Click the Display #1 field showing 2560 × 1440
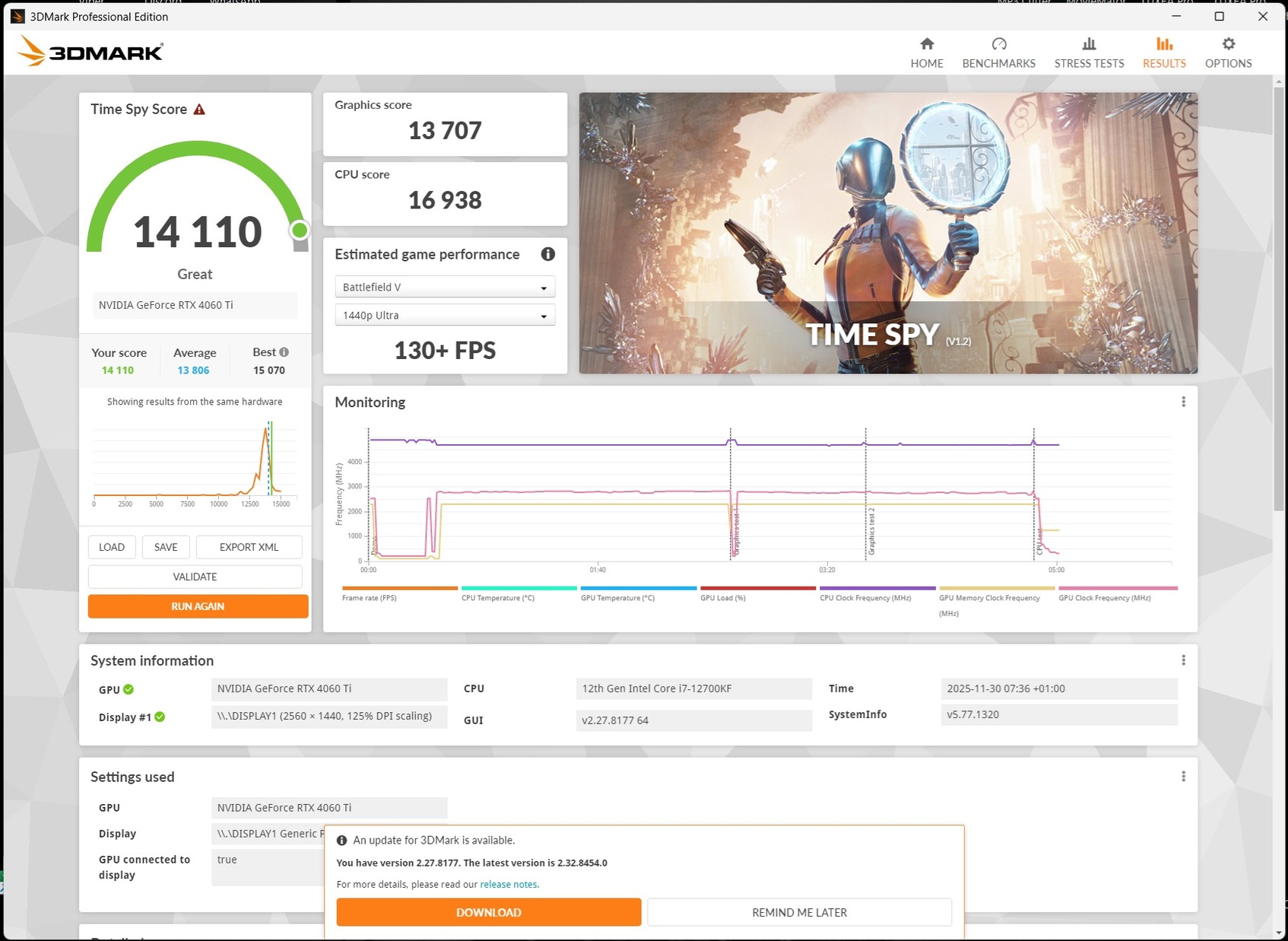This screenshot has height=941, width=1288. coord(329,716)
